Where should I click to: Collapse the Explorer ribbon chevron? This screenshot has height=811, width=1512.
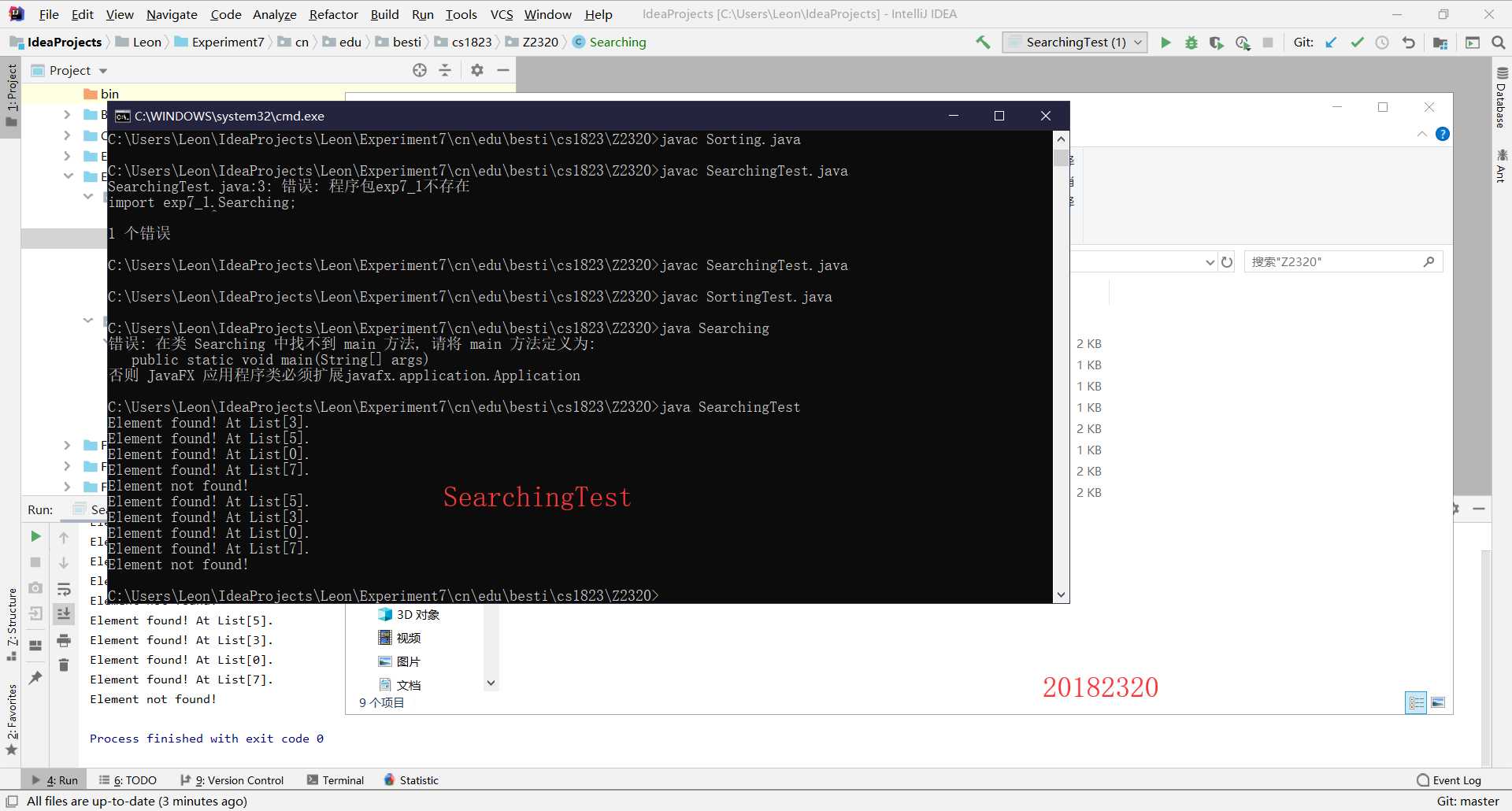(1421, 134)
